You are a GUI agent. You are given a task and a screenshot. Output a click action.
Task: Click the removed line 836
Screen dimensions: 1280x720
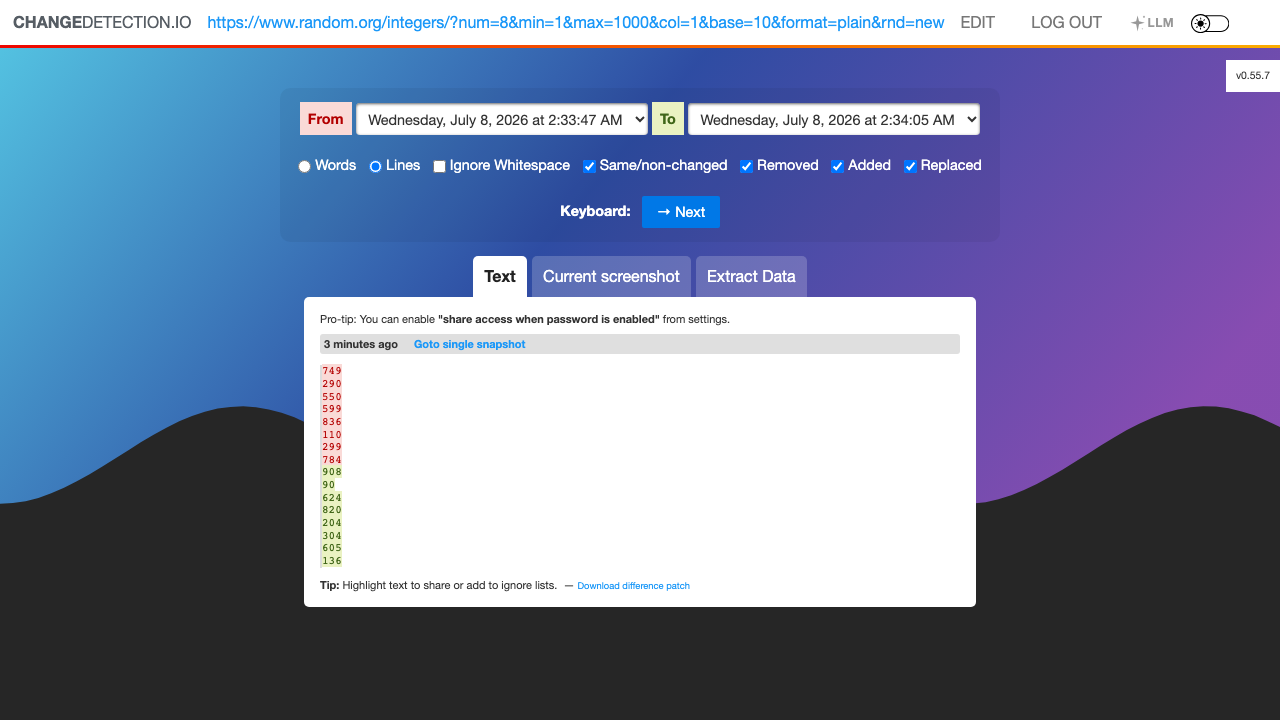point(332,422)
